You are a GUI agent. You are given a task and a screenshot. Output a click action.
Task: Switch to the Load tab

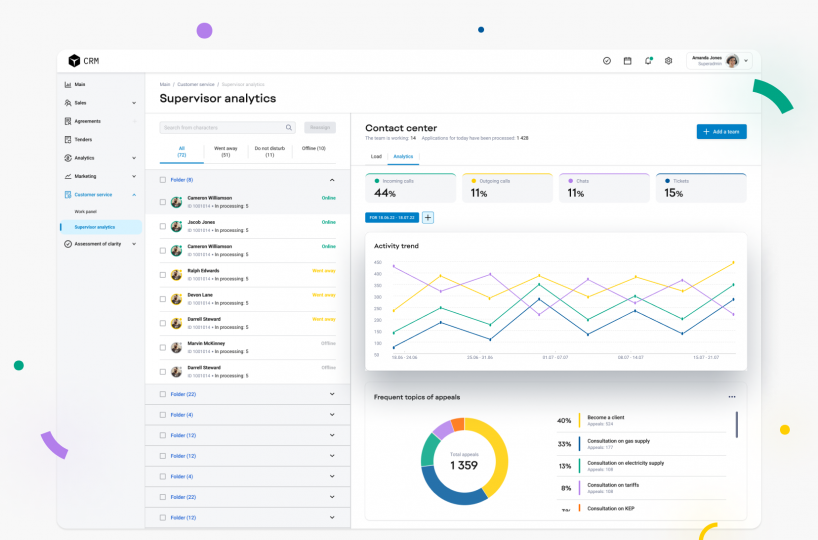click(x=376, y=157)
